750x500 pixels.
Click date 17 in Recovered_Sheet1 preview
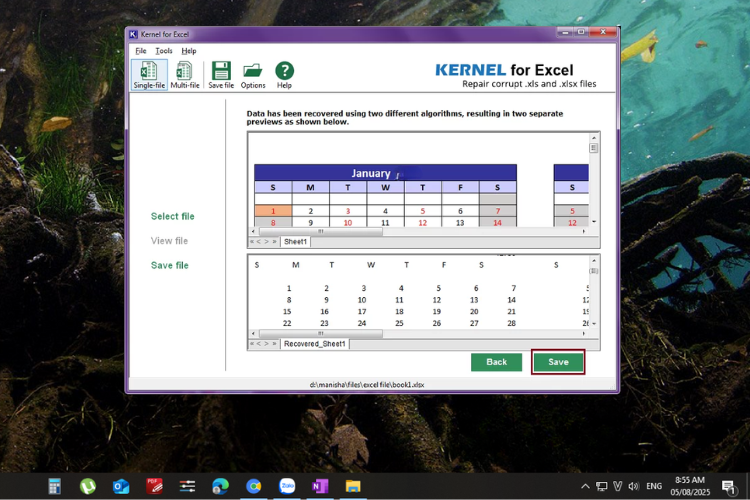point(362,312)
